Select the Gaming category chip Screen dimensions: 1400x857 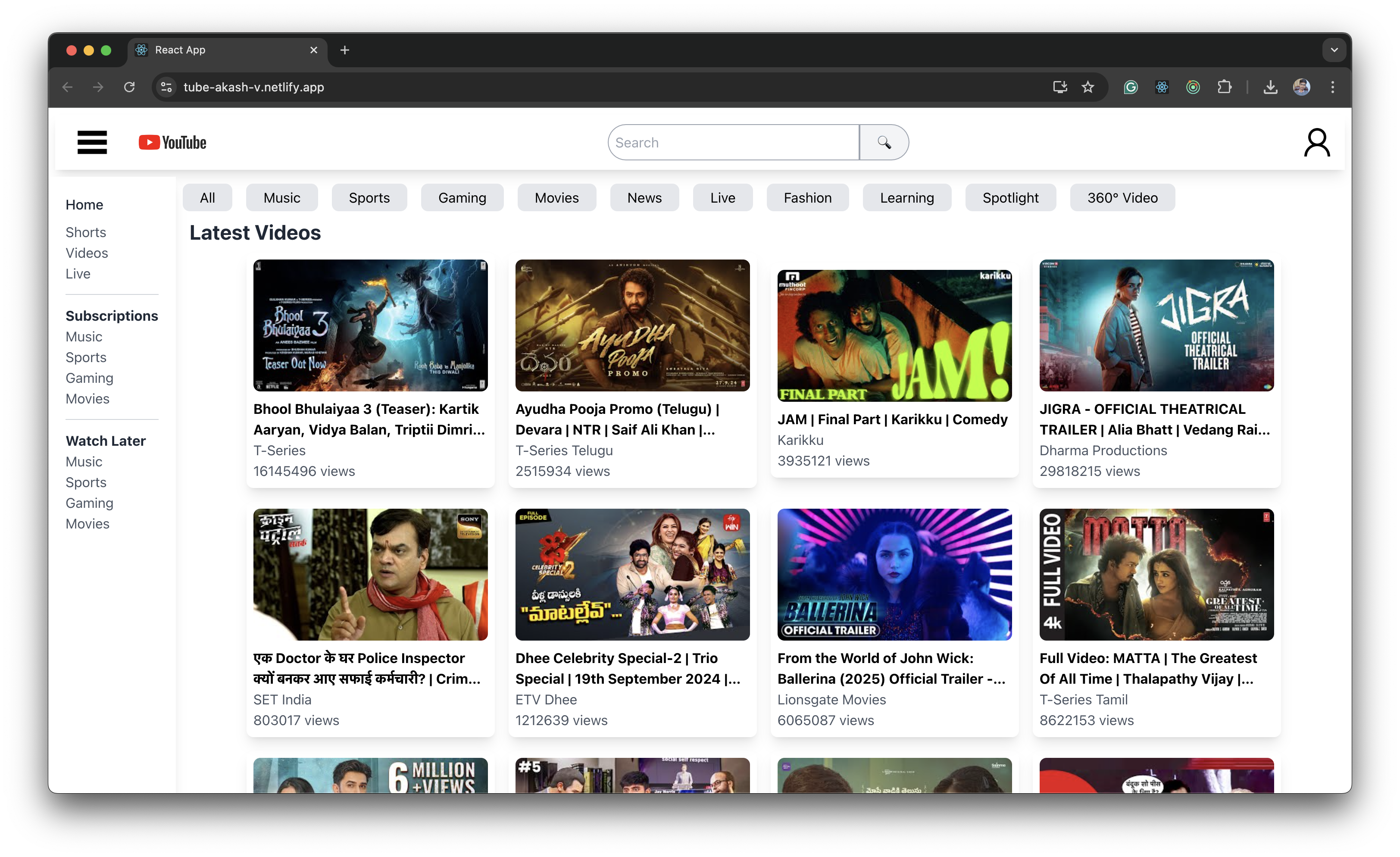pyautogui.click(x=462, y=198)
